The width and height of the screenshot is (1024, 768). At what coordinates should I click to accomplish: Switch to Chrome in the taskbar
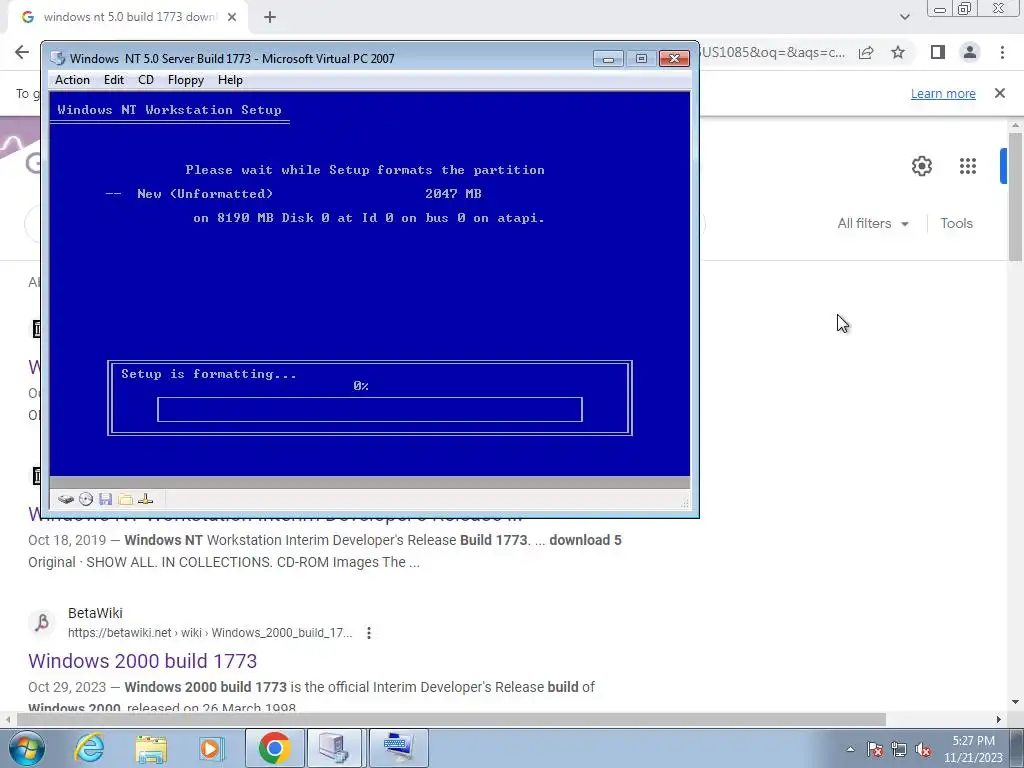click(x=274, y=748)
